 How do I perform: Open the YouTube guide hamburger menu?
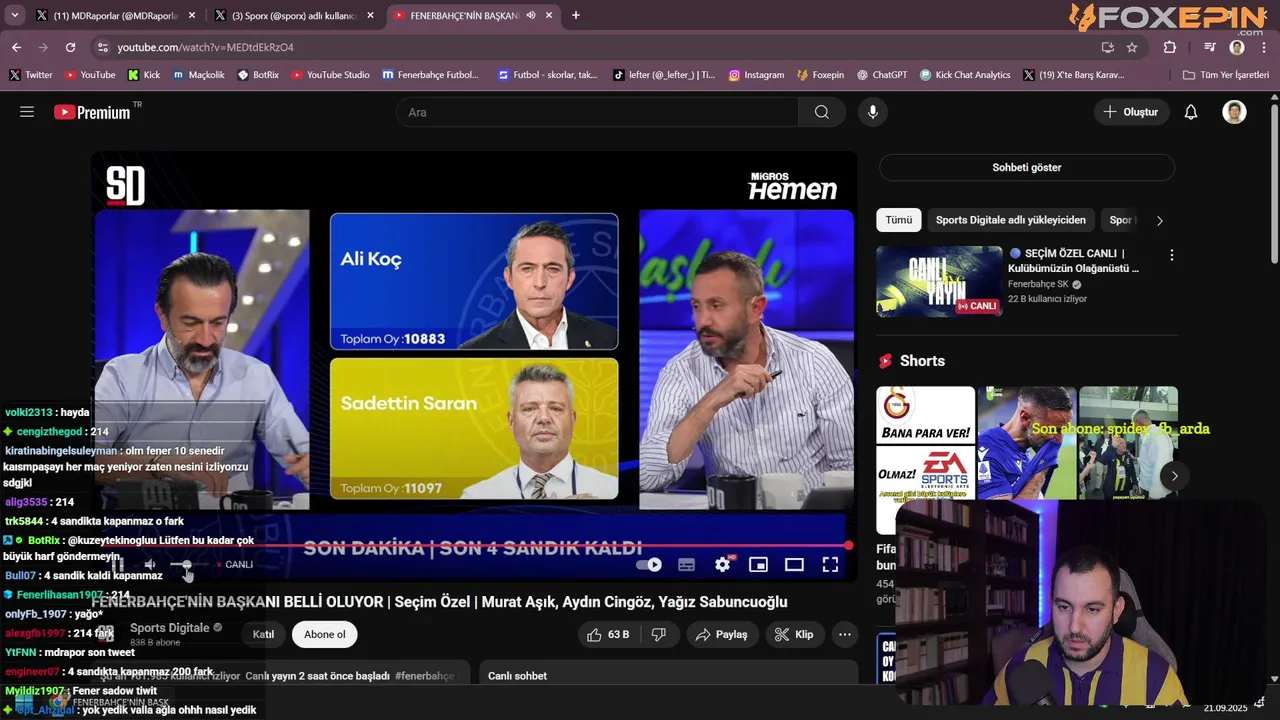[27, 112]
